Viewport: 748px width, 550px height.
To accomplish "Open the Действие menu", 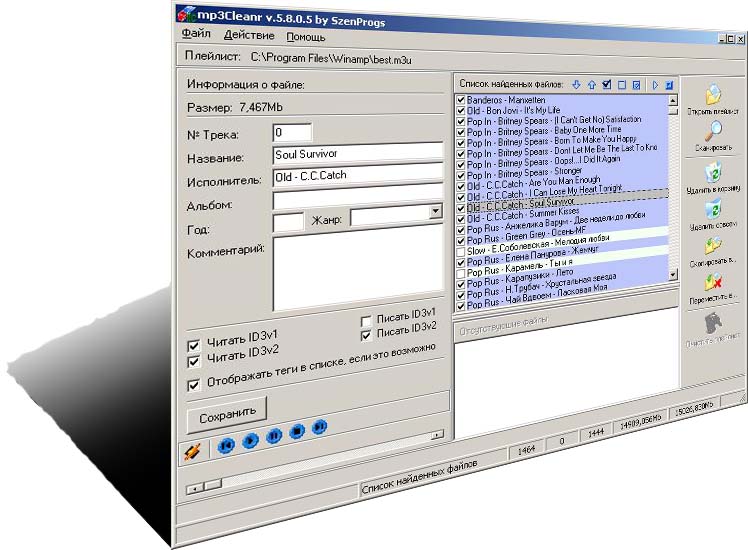I will (x=249, y=35).
